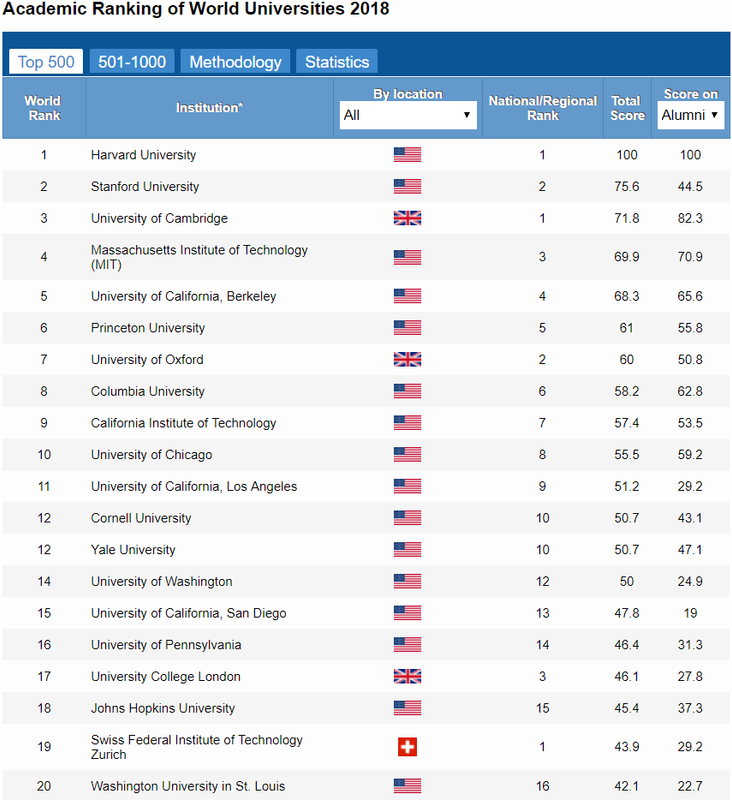
Task: Click the US flag in UC San Diego row
Action: [408, 613]
